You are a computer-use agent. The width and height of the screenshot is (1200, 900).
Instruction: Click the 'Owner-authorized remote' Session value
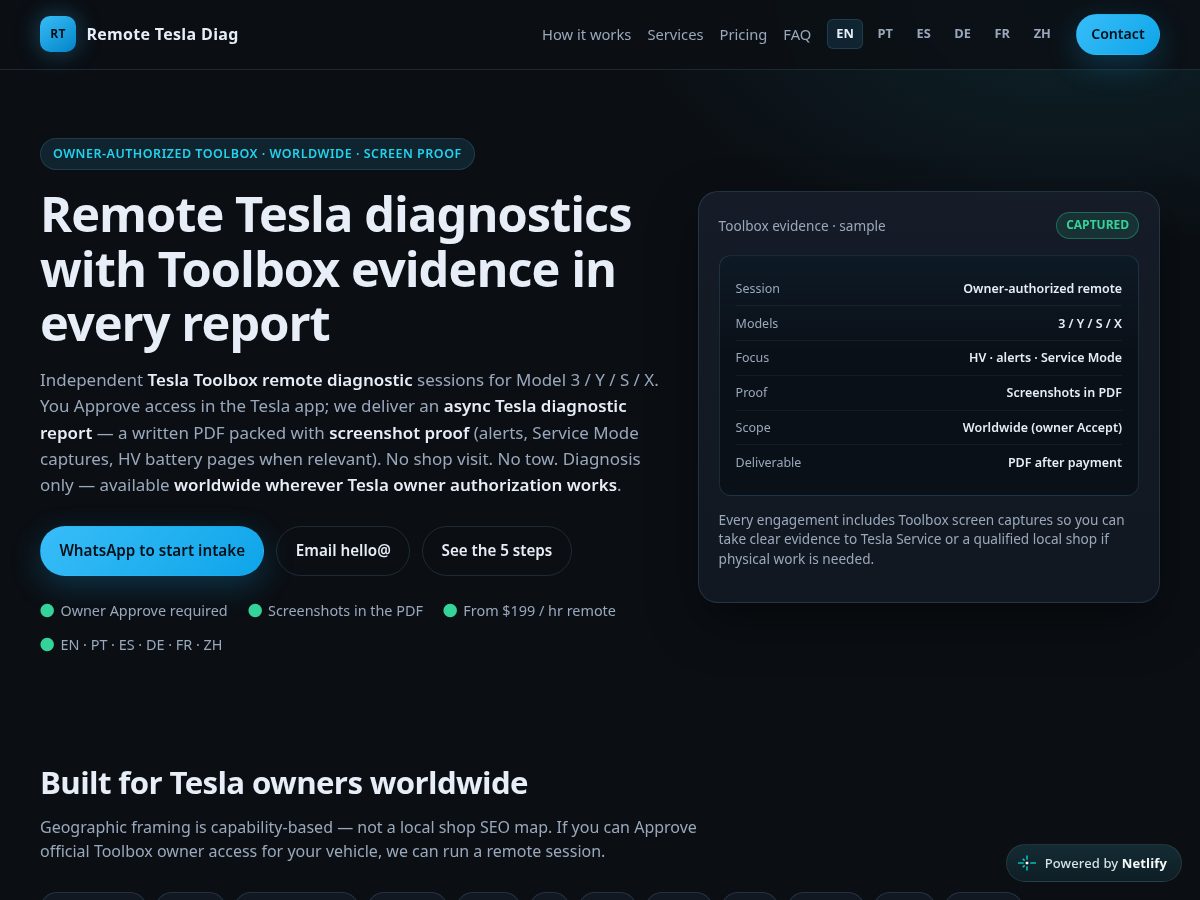1042,288
